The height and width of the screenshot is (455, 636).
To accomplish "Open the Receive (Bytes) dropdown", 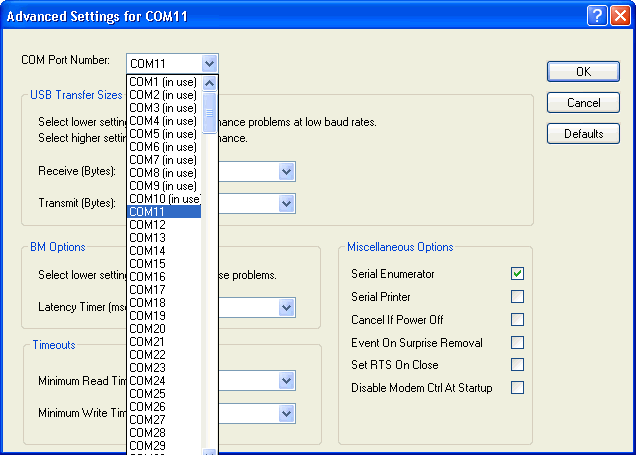I will point(286,172).
